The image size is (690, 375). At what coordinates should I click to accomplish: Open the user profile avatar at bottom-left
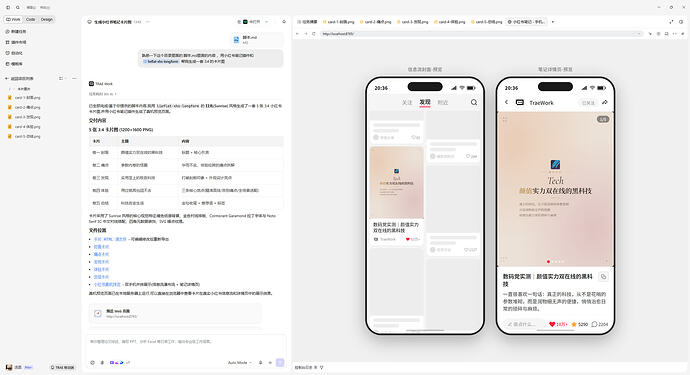(9, 367)
